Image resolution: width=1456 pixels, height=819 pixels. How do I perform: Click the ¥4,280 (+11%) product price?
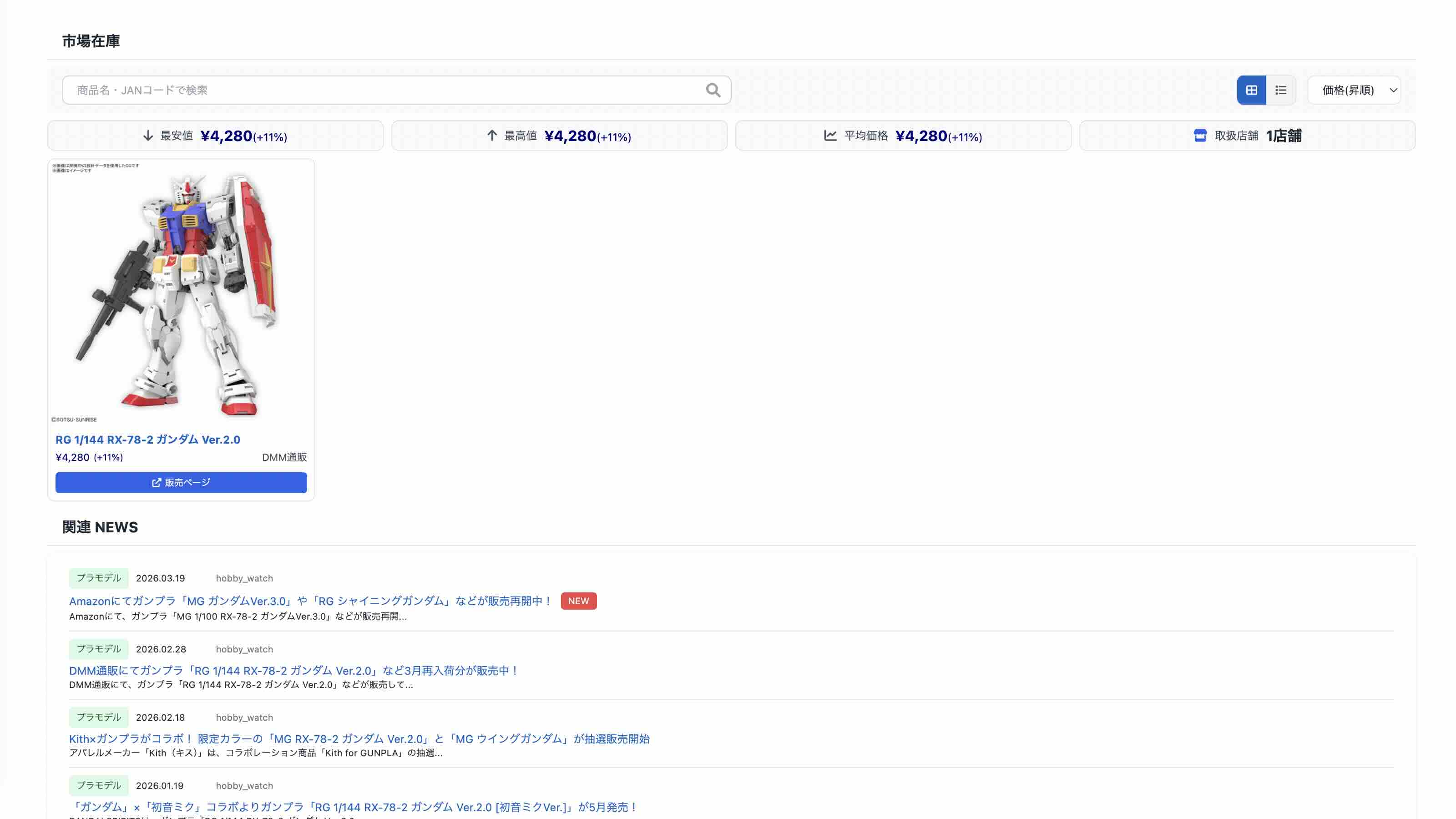coord(89,457)
